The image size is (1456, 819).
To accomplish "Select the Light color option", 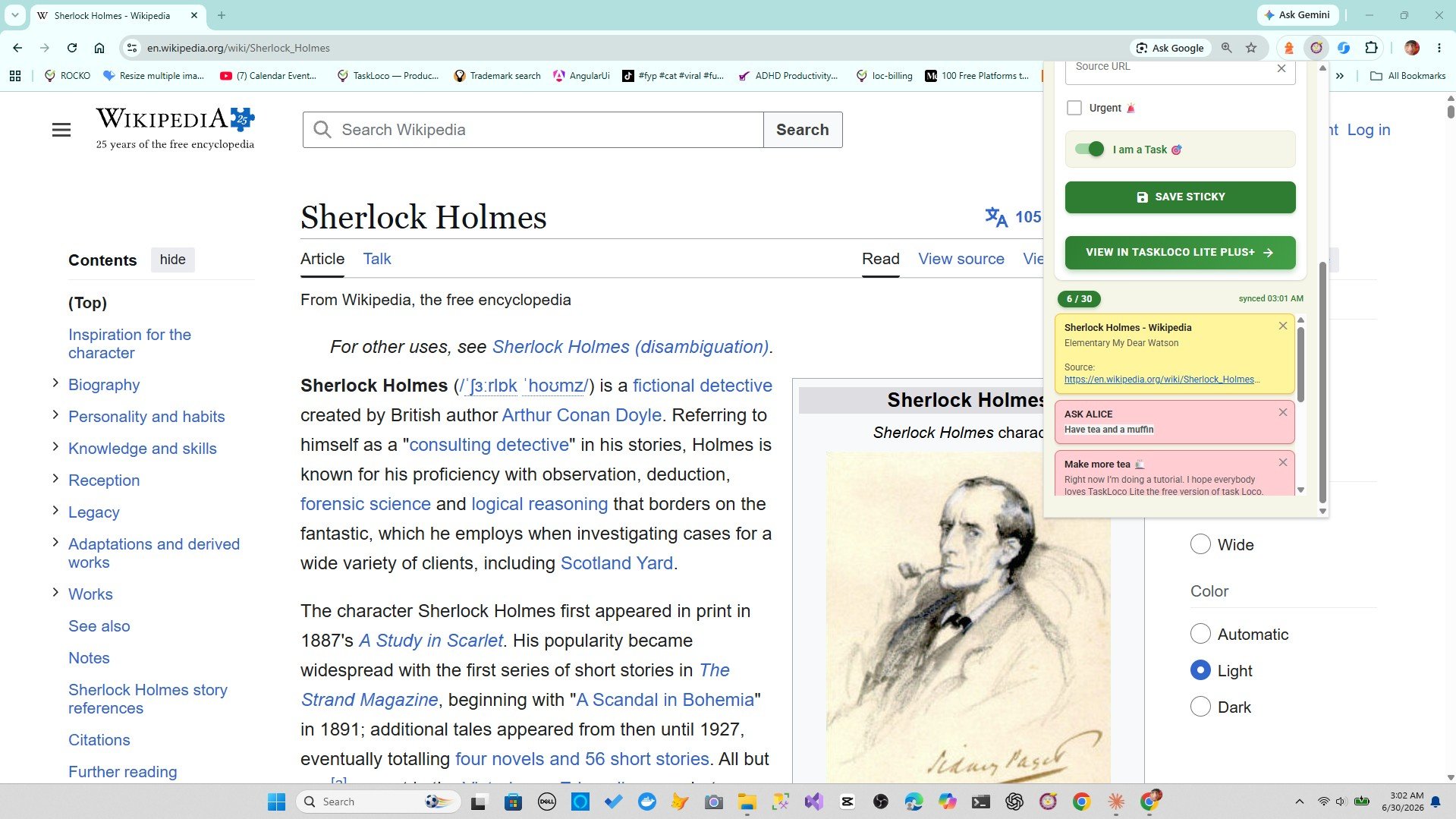I will [x=1200, y=670].
